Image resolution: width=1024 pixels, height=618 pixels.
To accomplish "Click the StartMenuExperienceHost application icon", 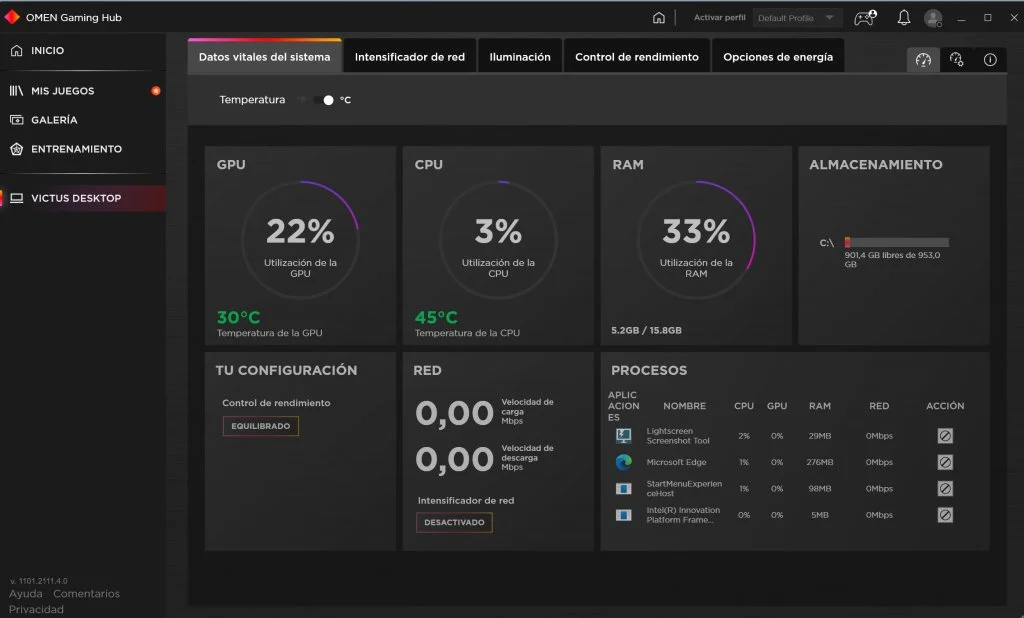I will tap(624, 489).
